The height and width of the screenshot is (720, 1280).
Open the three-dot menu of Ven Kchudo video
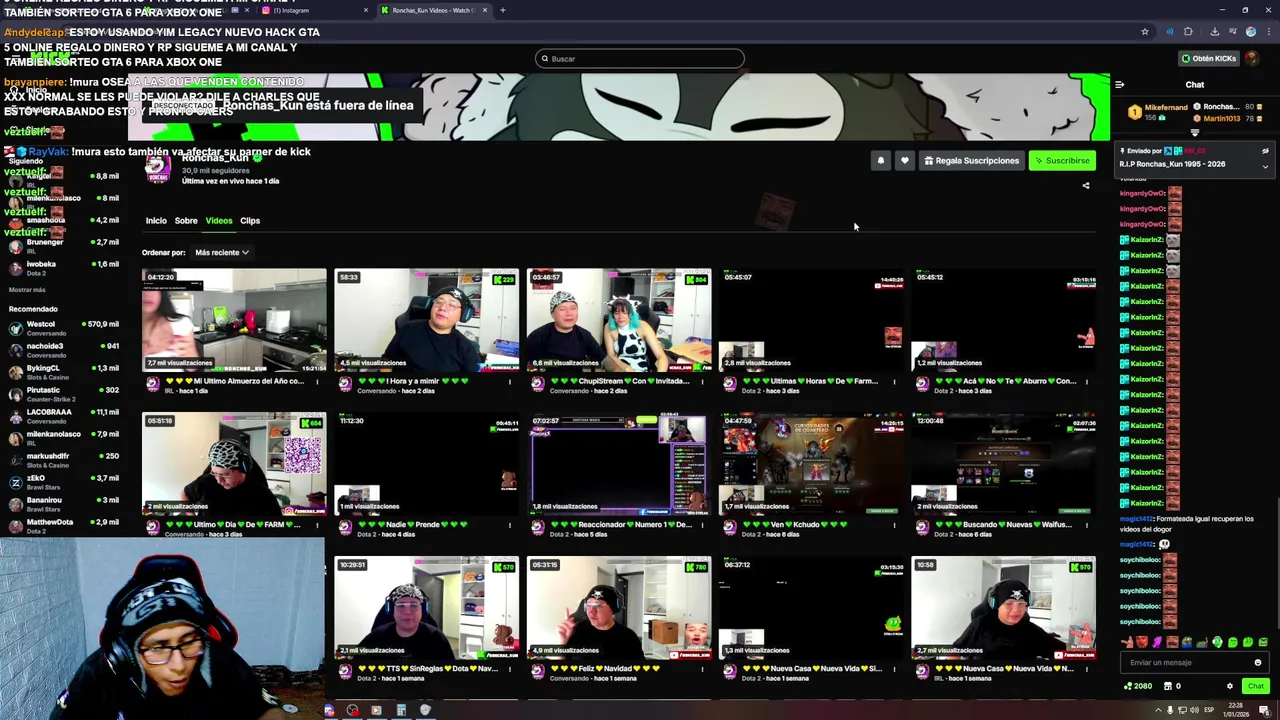[895, 525]
